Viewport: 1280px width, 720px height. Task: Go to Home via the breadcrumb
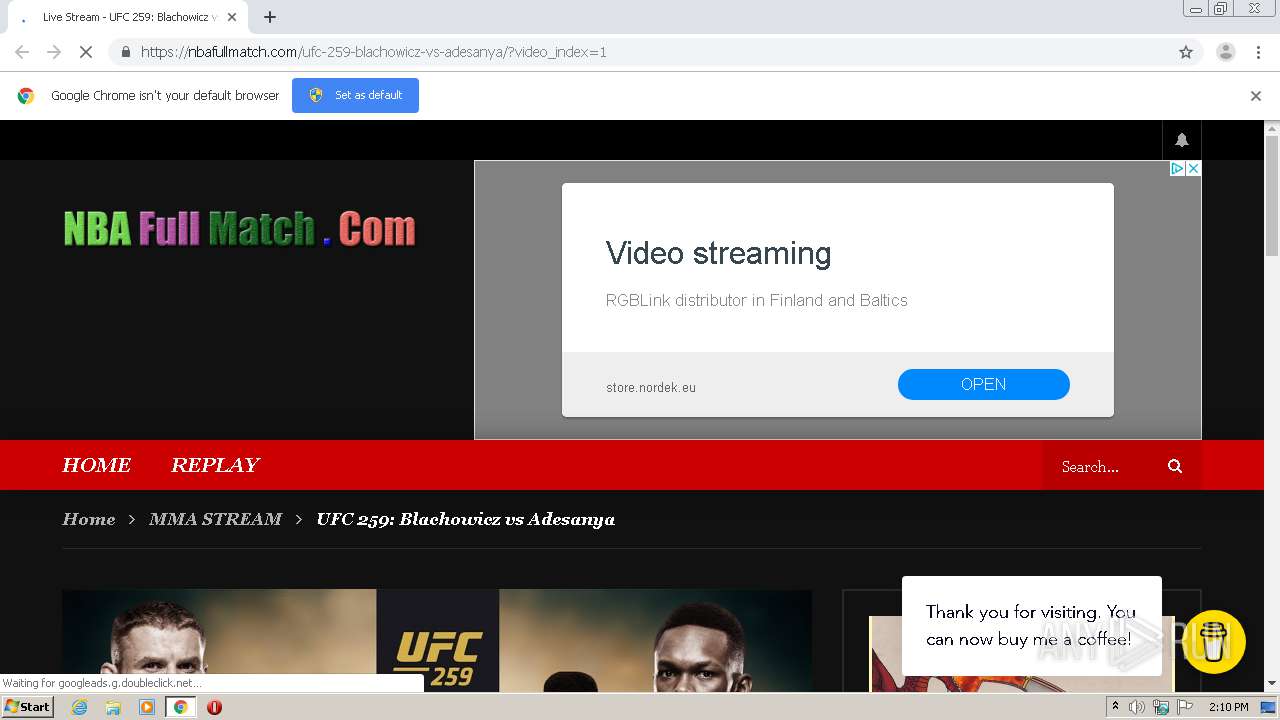(89, 519)
